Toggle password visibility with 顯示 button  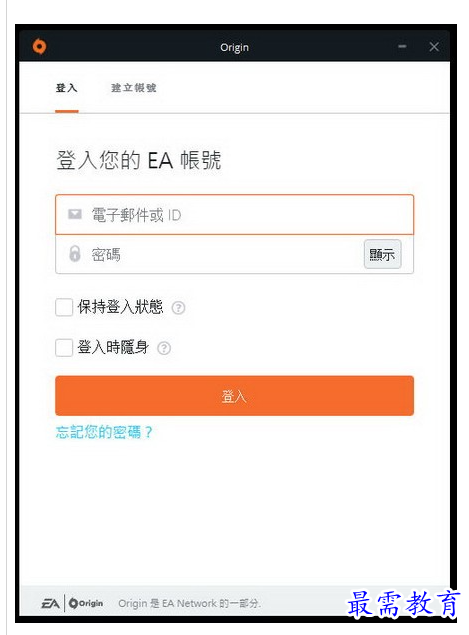pyautogui.click(x=382, y=254)
